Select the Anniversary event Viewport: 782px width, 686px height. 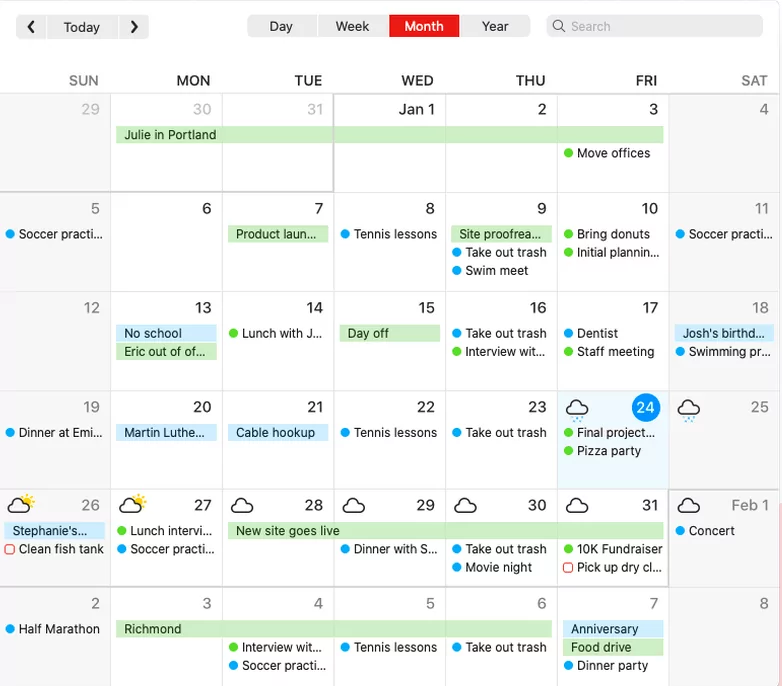[613, 629]
